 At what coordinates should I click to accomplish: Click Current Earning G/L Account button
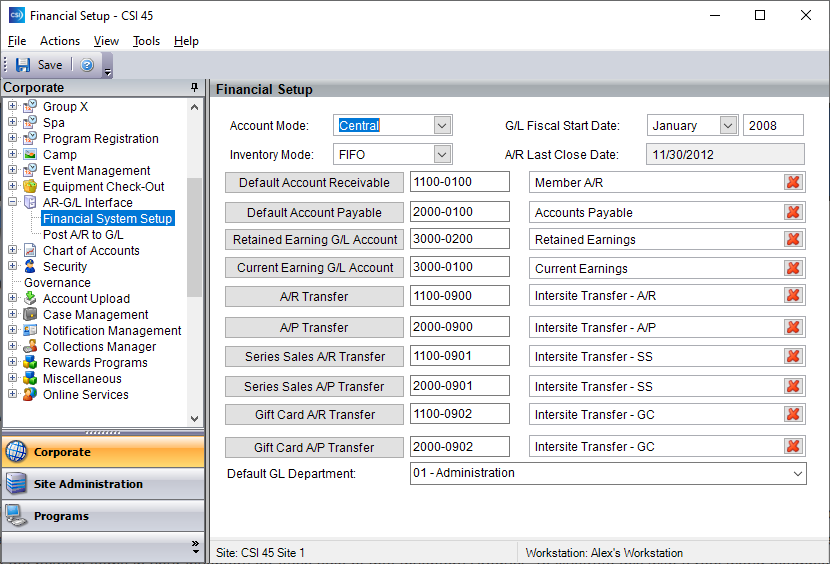[314, 267]
